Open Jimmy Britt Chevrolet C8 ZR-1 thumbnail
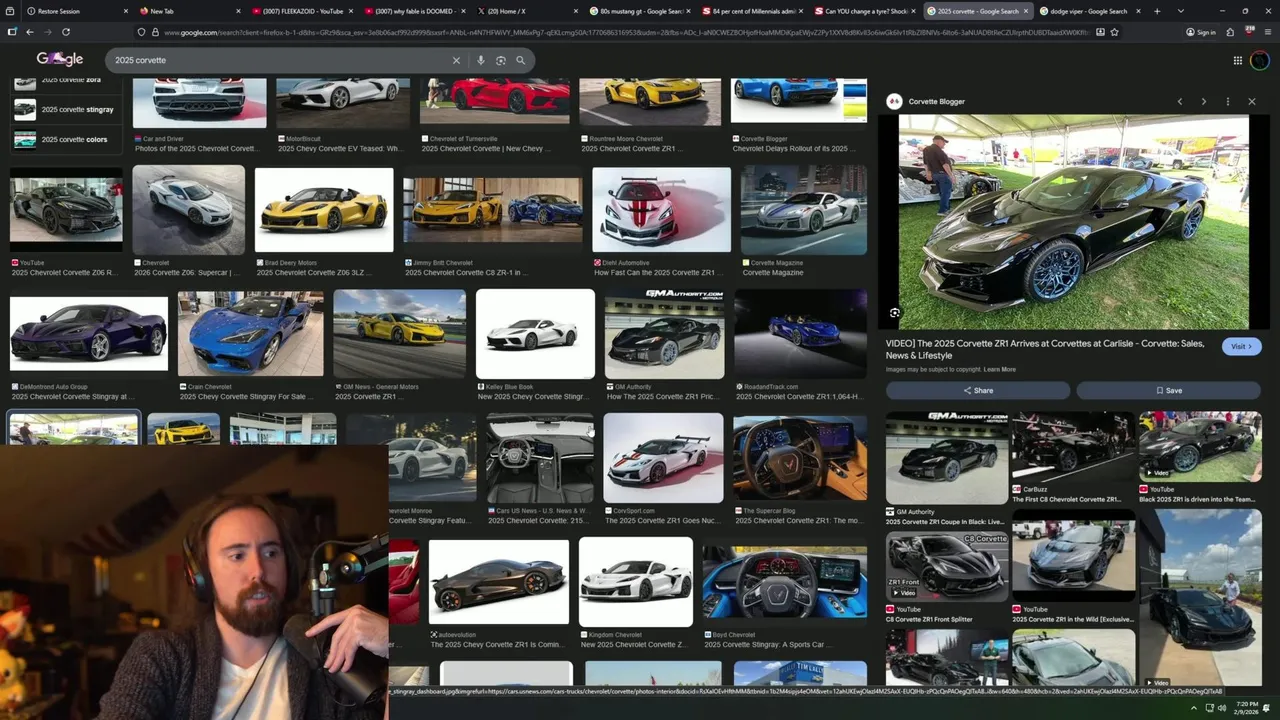The width and height of the screenshot is (1280, 720). (492, 210)
